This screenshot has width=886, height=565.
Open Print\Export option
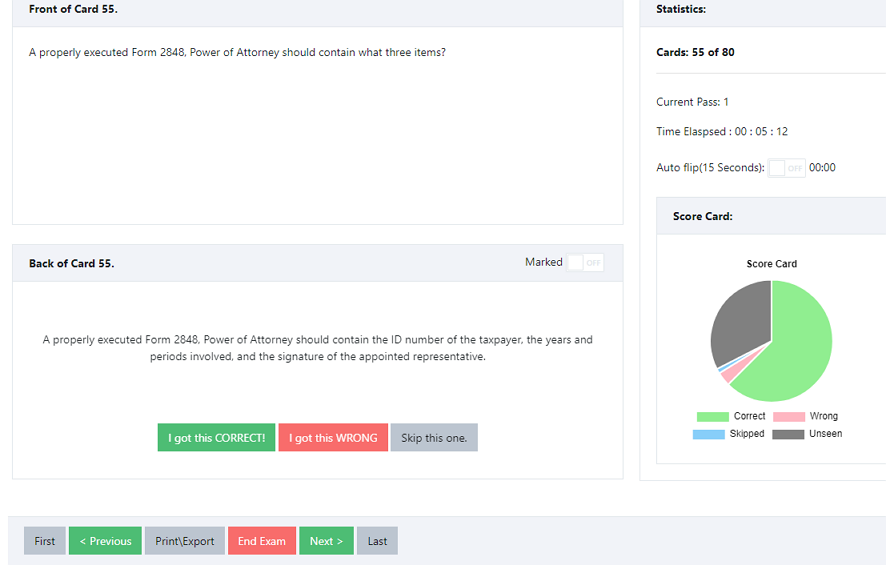coord(185,541)
